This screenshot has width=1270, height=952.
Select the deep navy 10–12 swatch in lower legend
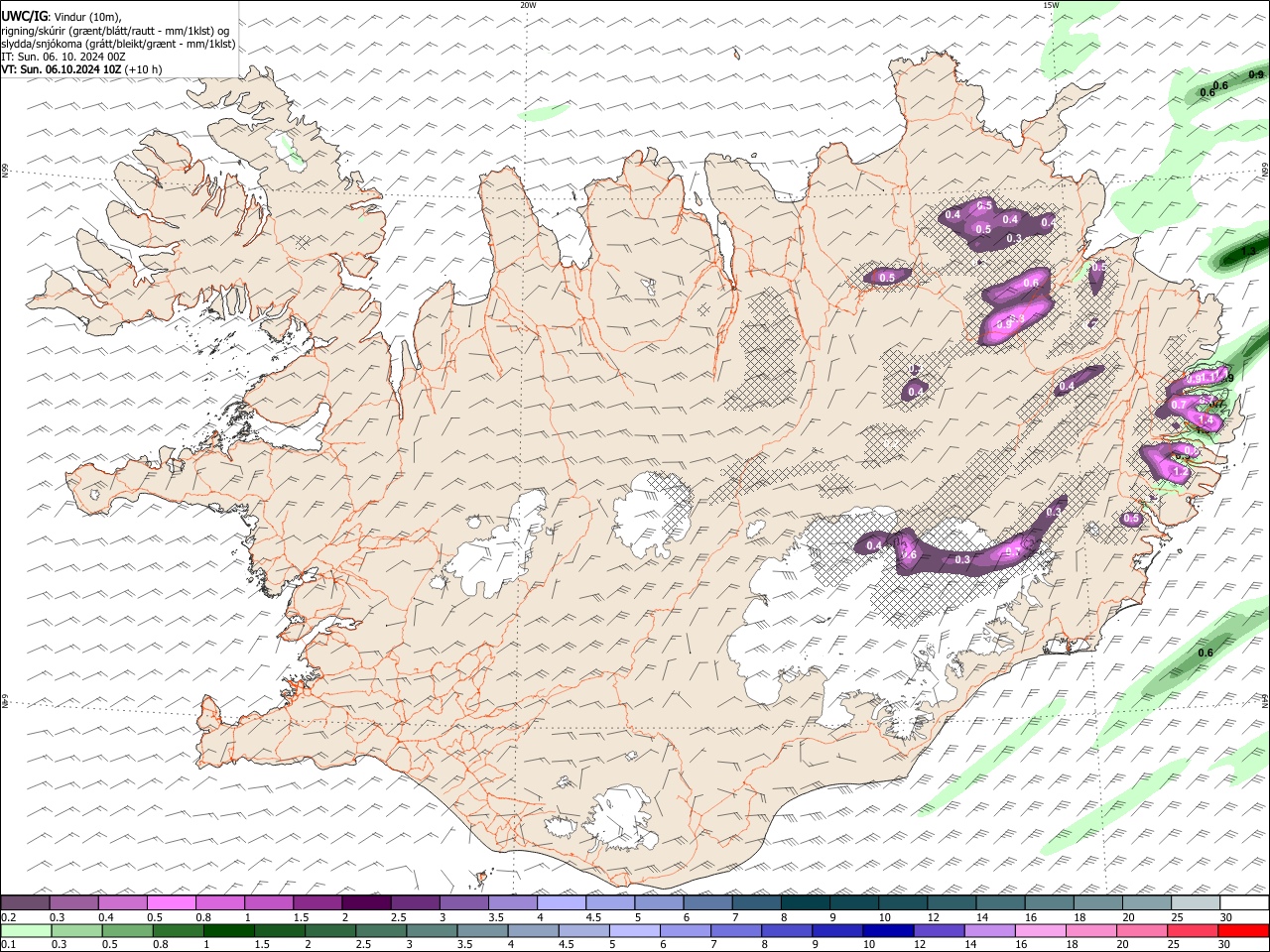click(886, 931)
